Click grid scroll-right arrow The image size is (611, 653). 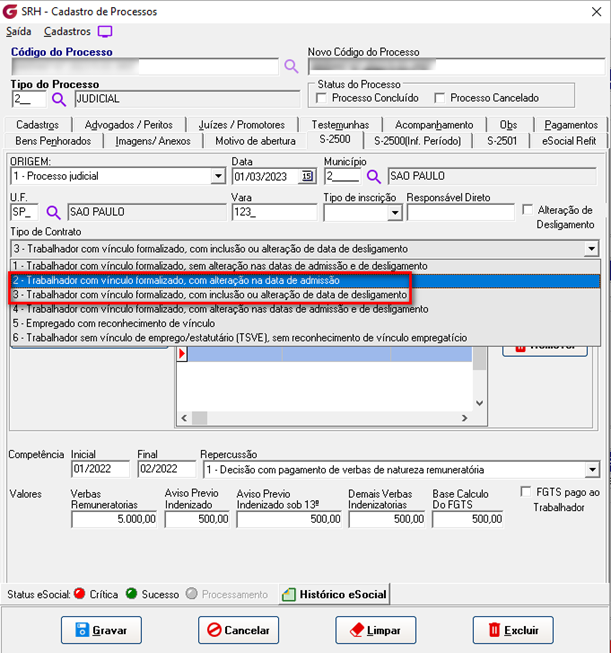pos(464,418)
